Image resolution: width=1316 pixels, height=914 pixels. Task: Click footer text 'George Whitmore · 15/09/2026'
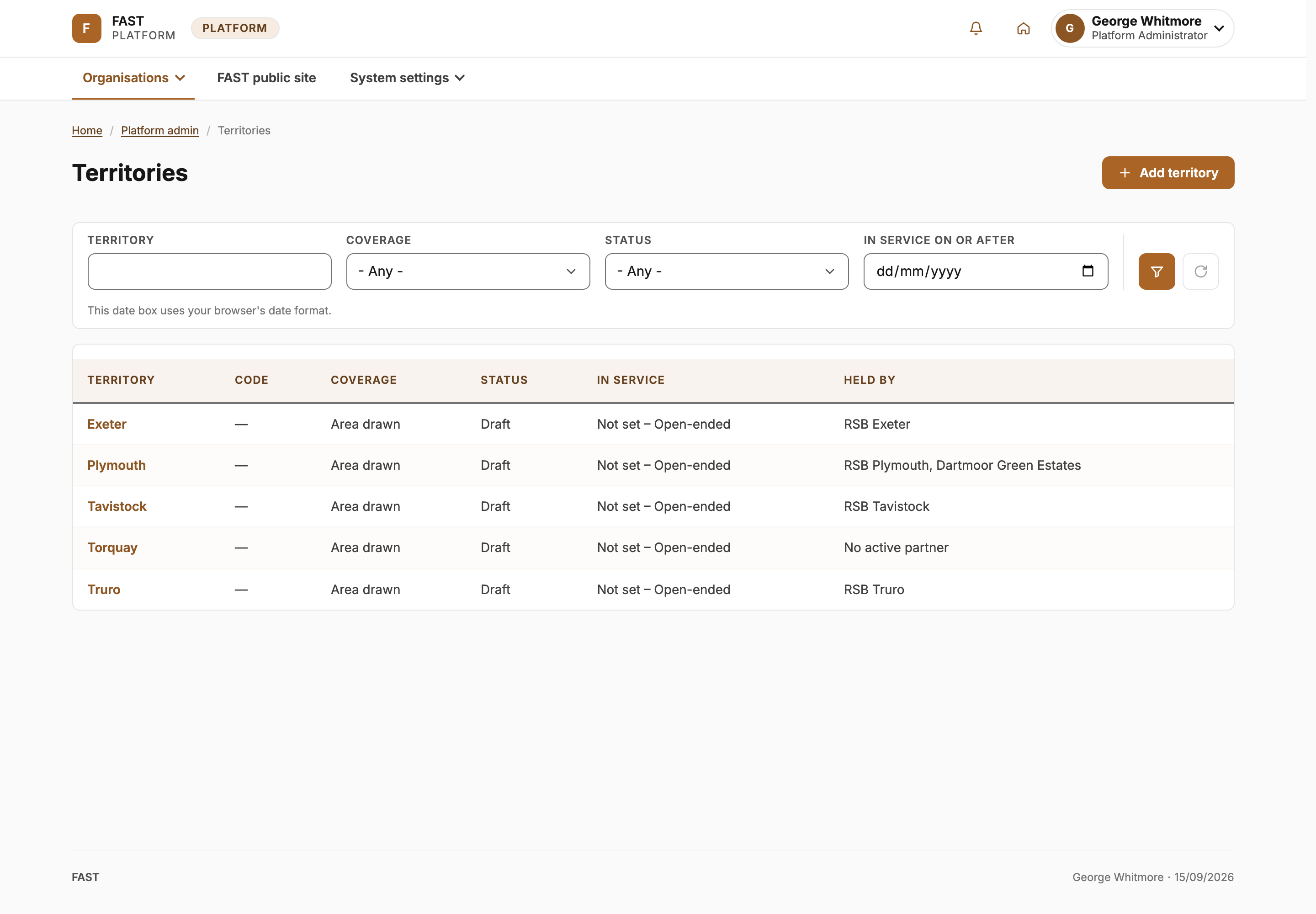tap(1153, 877)
